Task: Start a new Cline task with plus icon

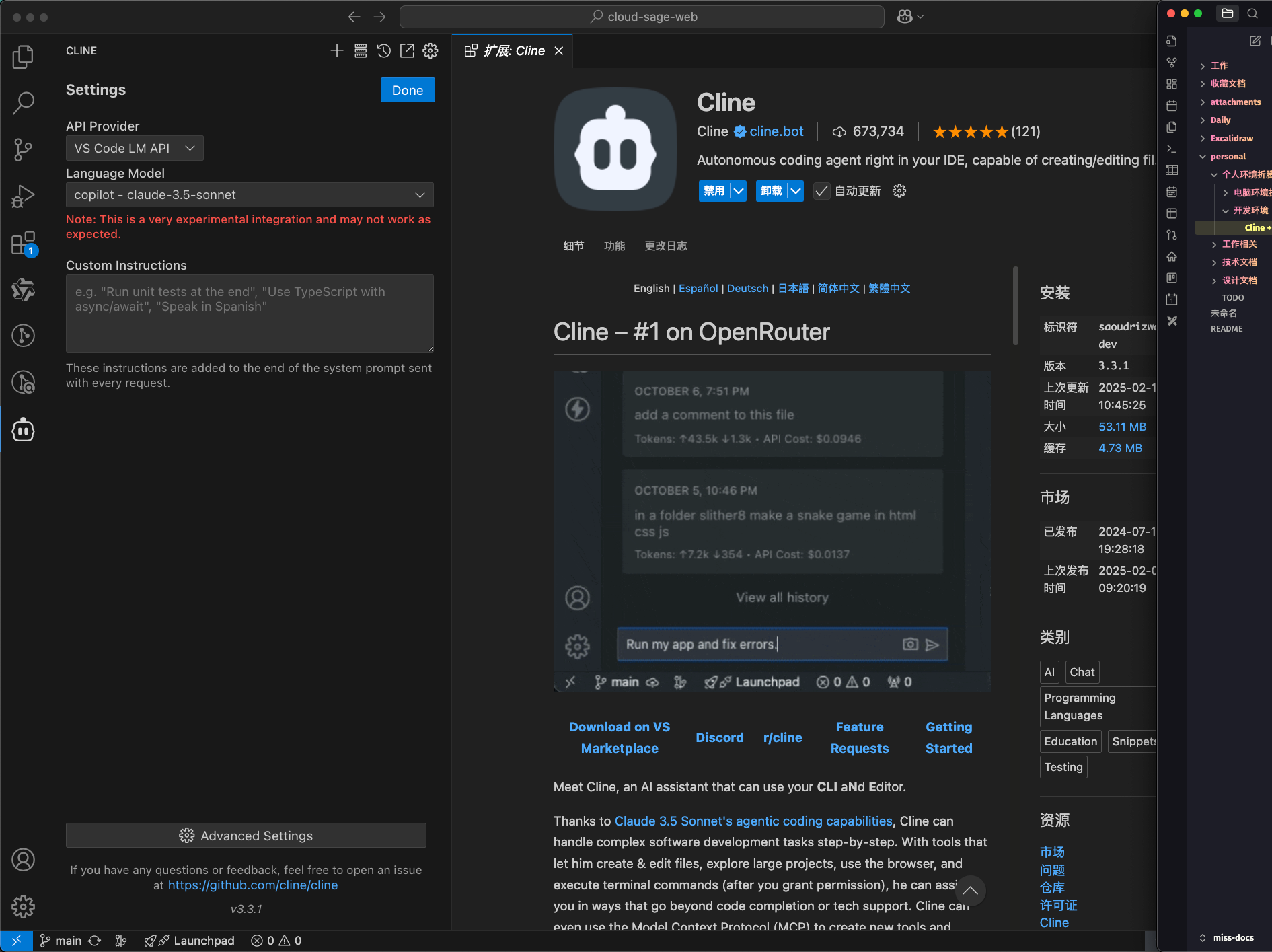Action: coord(337,50)
